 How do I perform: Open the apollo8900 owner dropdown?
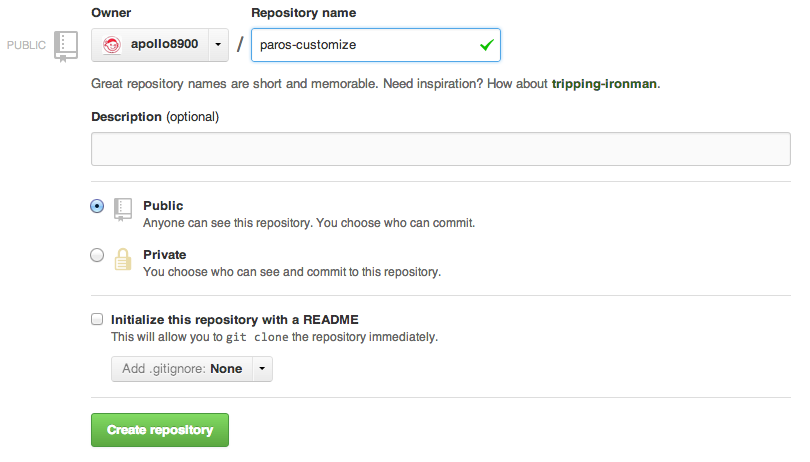[x=160, y=45]
